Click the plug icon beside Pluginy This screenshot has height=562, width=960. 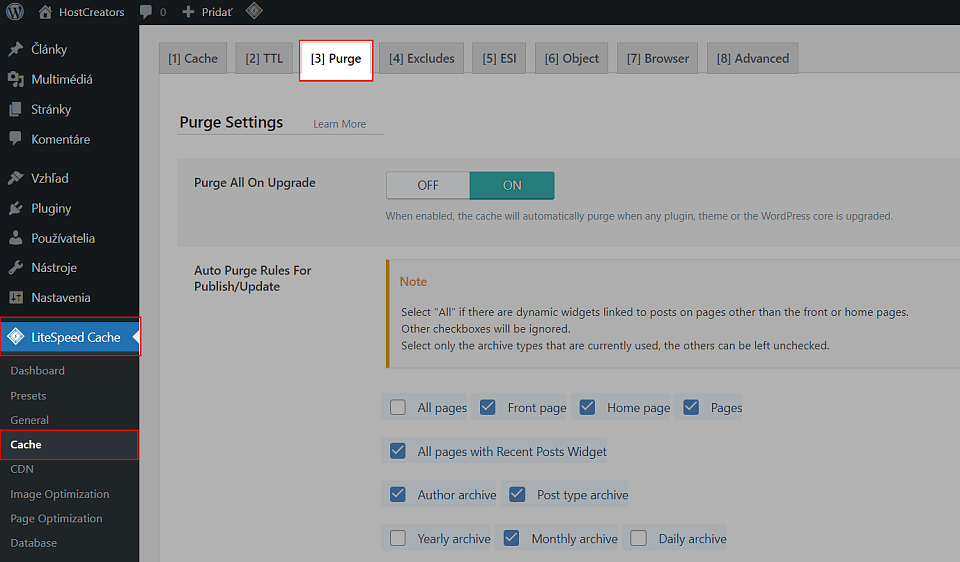click(16, 208)
